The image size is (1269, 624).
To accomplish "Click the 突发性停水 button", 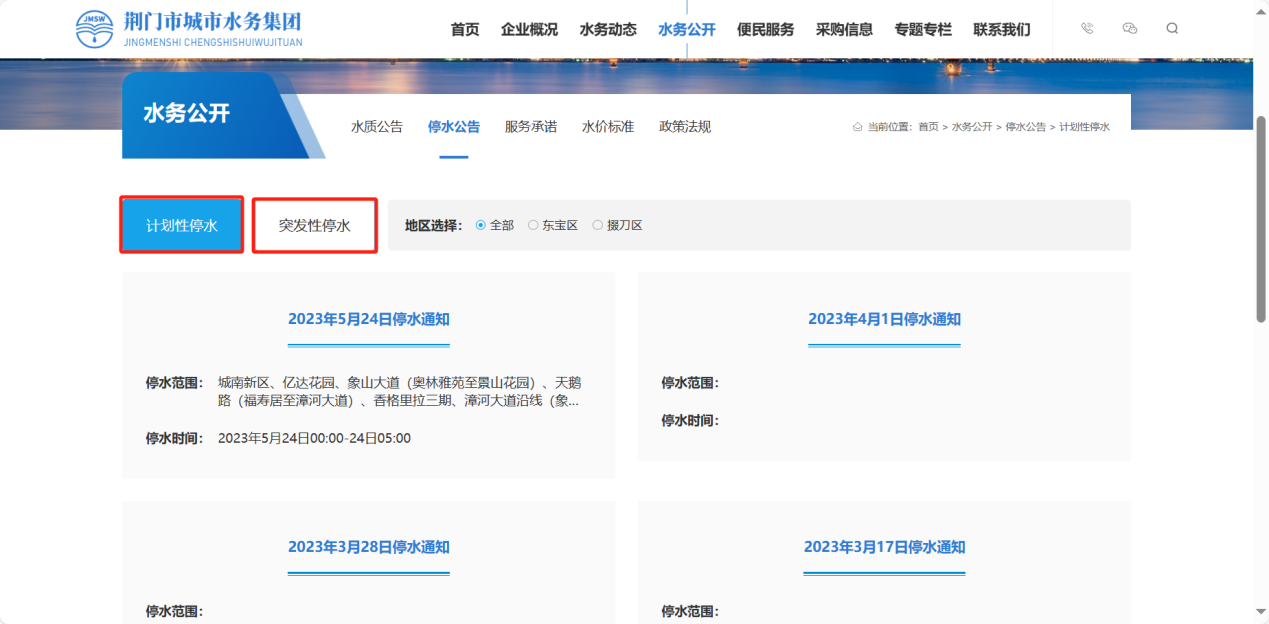I will pyautogui.click(x=314, y=225).
